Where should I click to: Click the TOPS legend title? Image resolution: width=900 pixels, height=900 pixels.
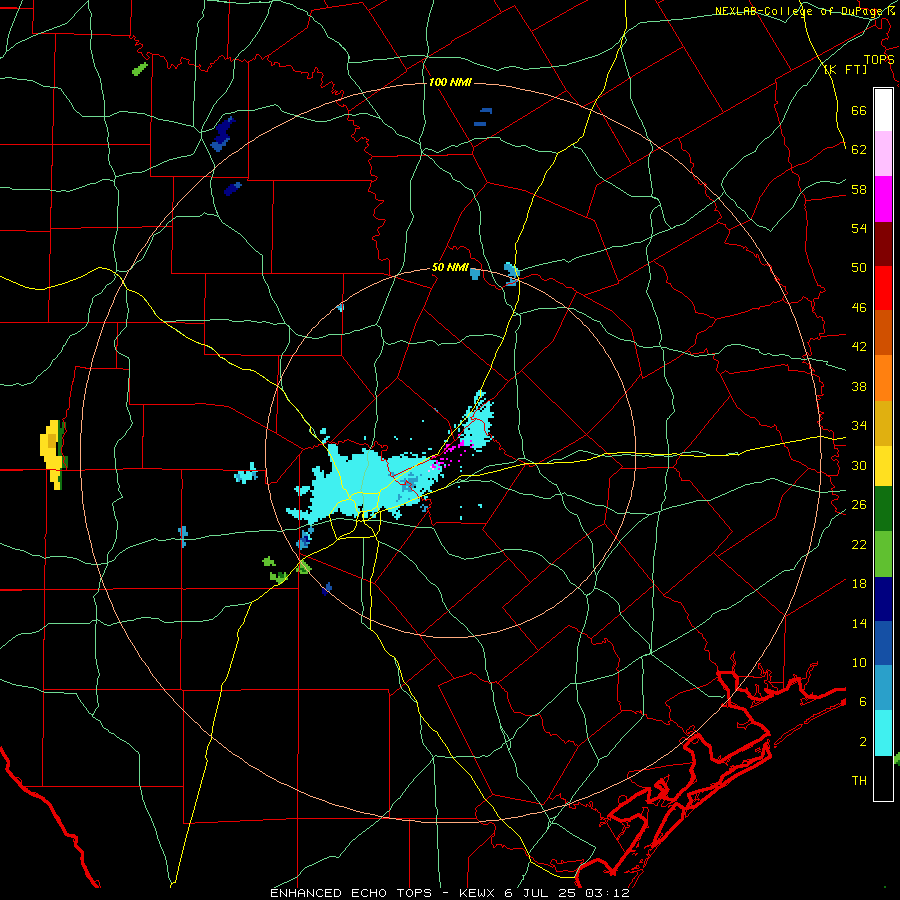[x=879, y=60]
